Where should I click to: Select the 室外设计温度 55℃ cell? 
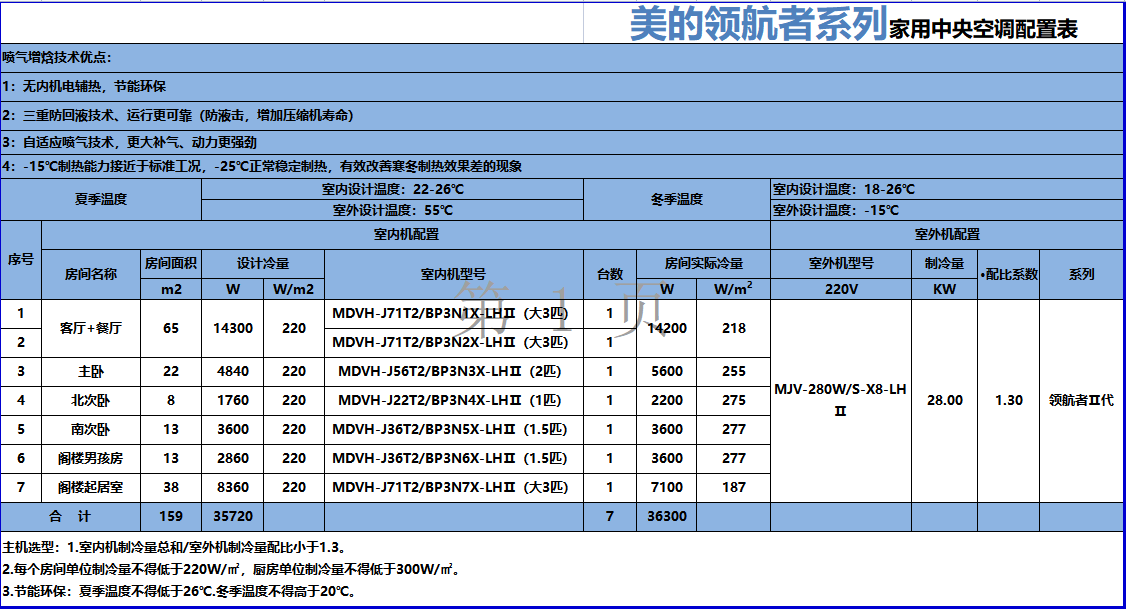click(x=392, y=211)
